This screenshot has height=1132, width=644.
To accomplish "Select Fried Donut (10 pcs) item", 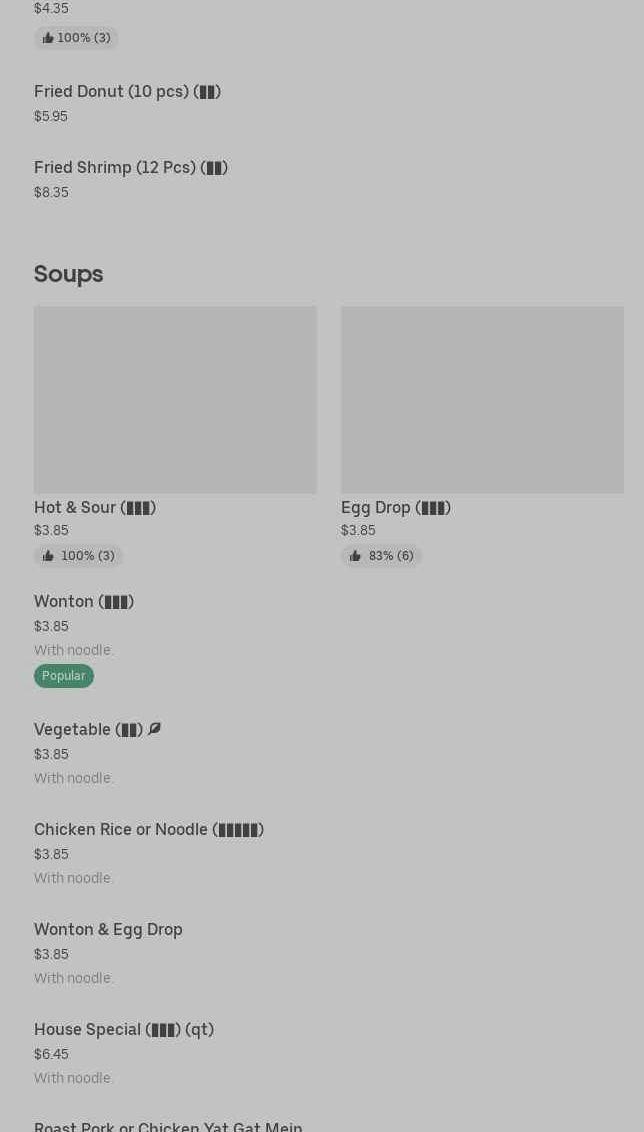I will click(x=127, y=92).
